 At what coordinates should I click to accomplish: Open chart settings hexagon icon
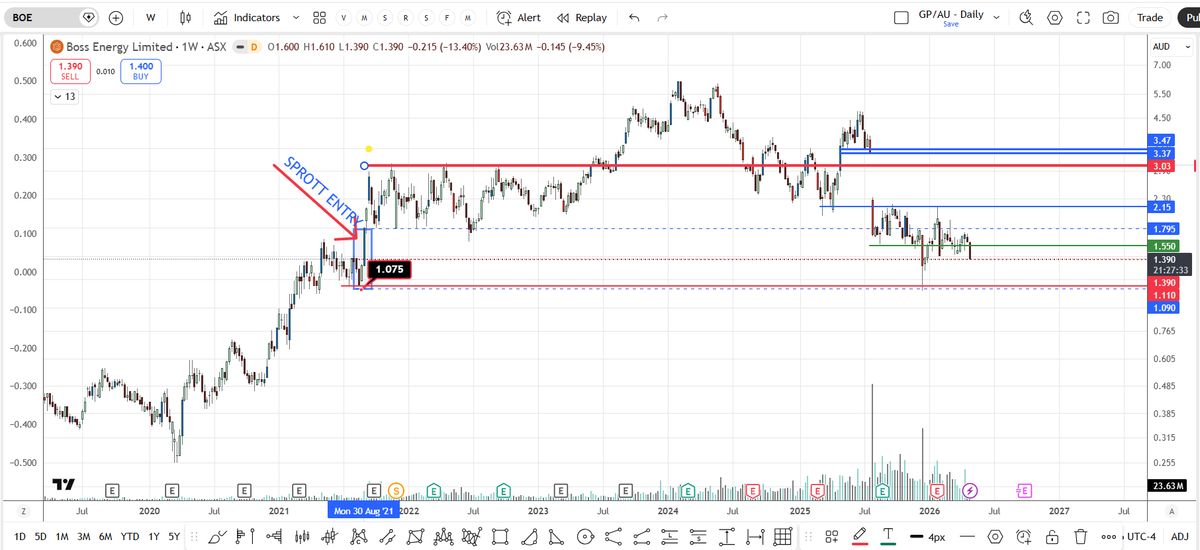1054,17
